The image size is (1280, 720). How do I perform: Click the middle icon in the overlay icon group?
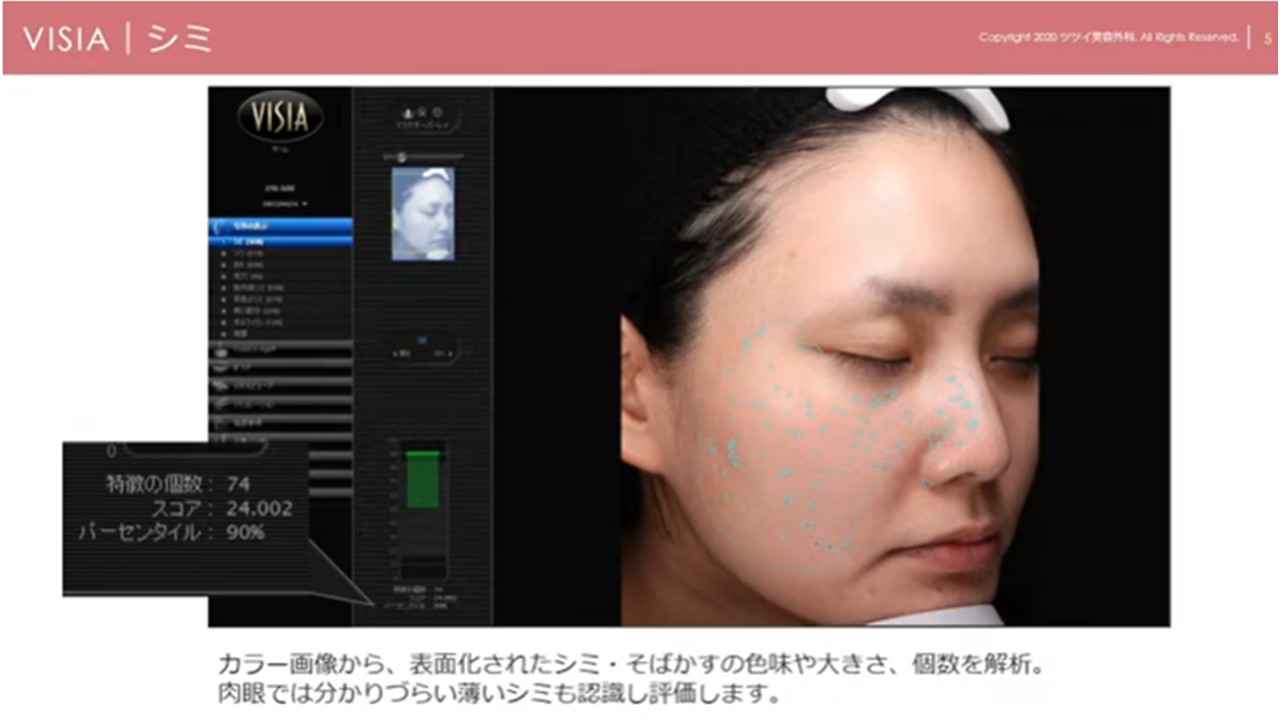tap(422, 112)
